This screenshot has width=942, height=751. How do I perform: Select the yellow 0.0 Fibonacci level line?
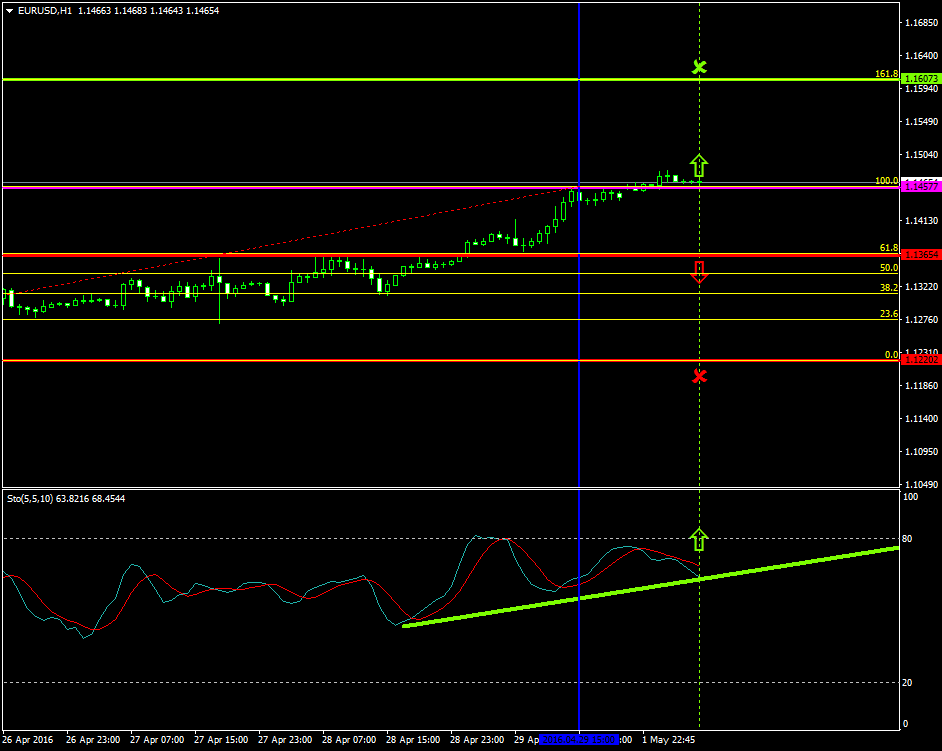click(300, 361)
